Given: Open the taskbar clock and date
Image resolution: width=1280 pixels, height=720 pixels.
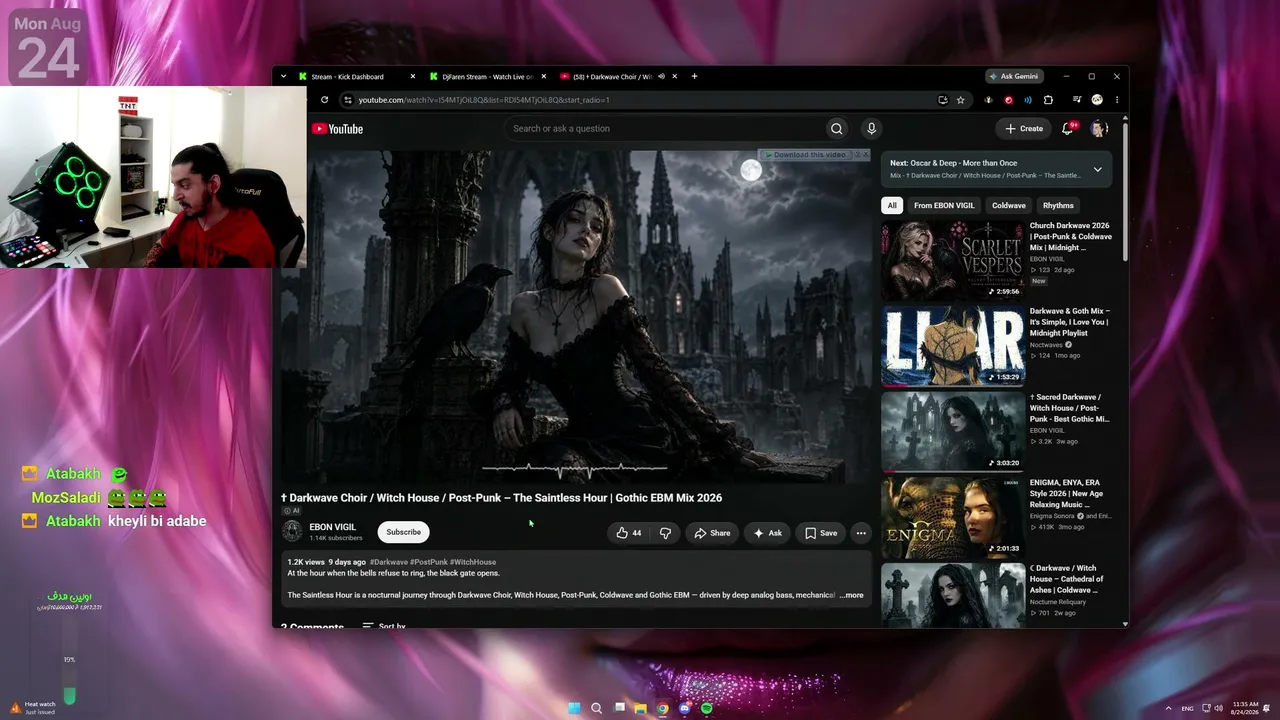Looking at the screenshot, I should click(1246, 708).
